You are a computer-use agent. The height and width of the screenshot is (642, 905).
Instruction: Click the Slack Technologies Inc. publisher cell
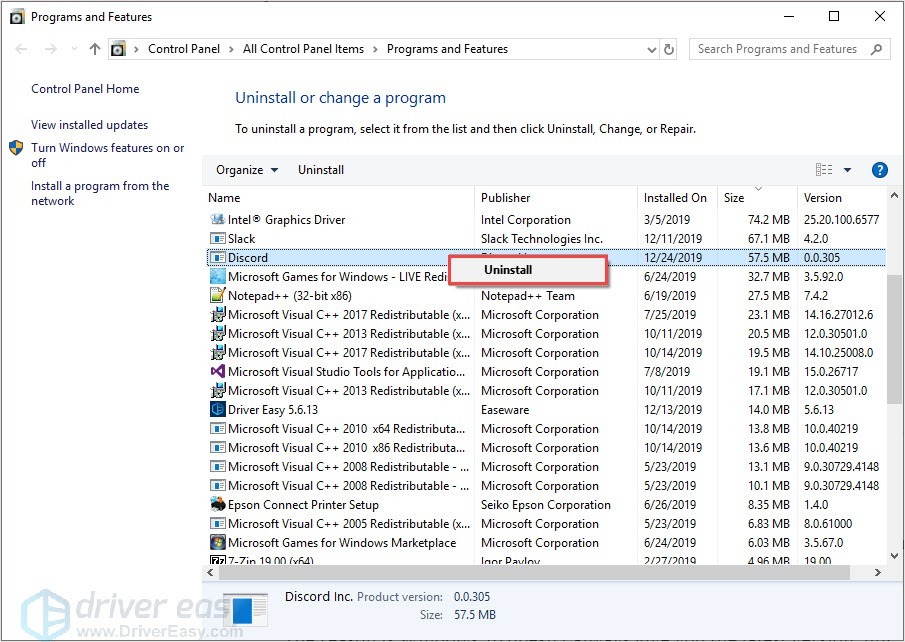541,238
